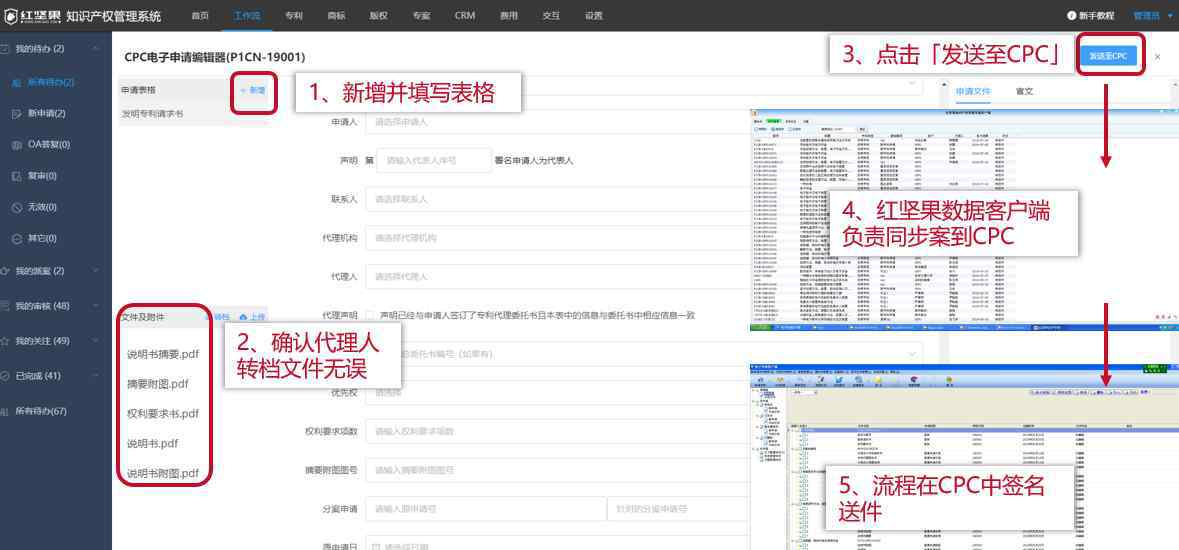Tick the 代理声明 checkbox
The width and height of the screenshot is (1179, 550).
click(370, 316)
